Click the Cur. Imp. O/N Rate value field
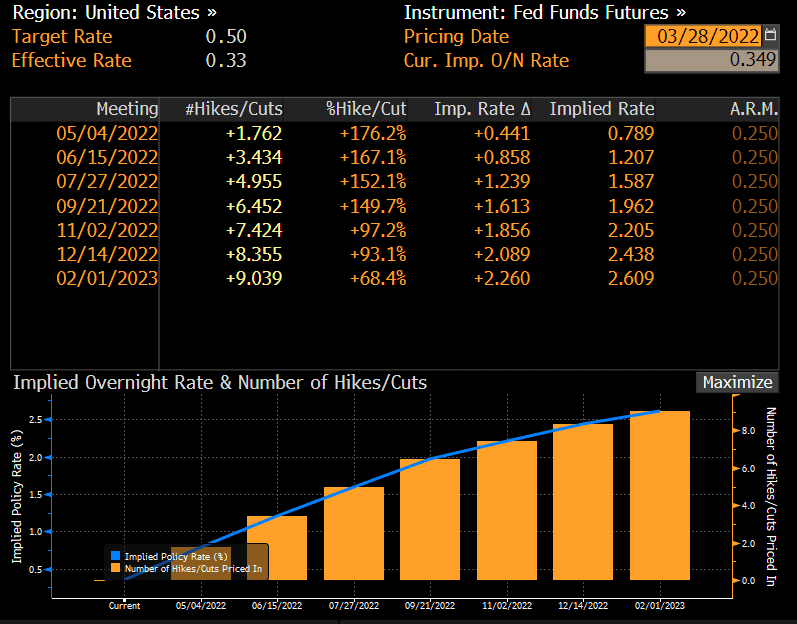 [x=712, y=60]
